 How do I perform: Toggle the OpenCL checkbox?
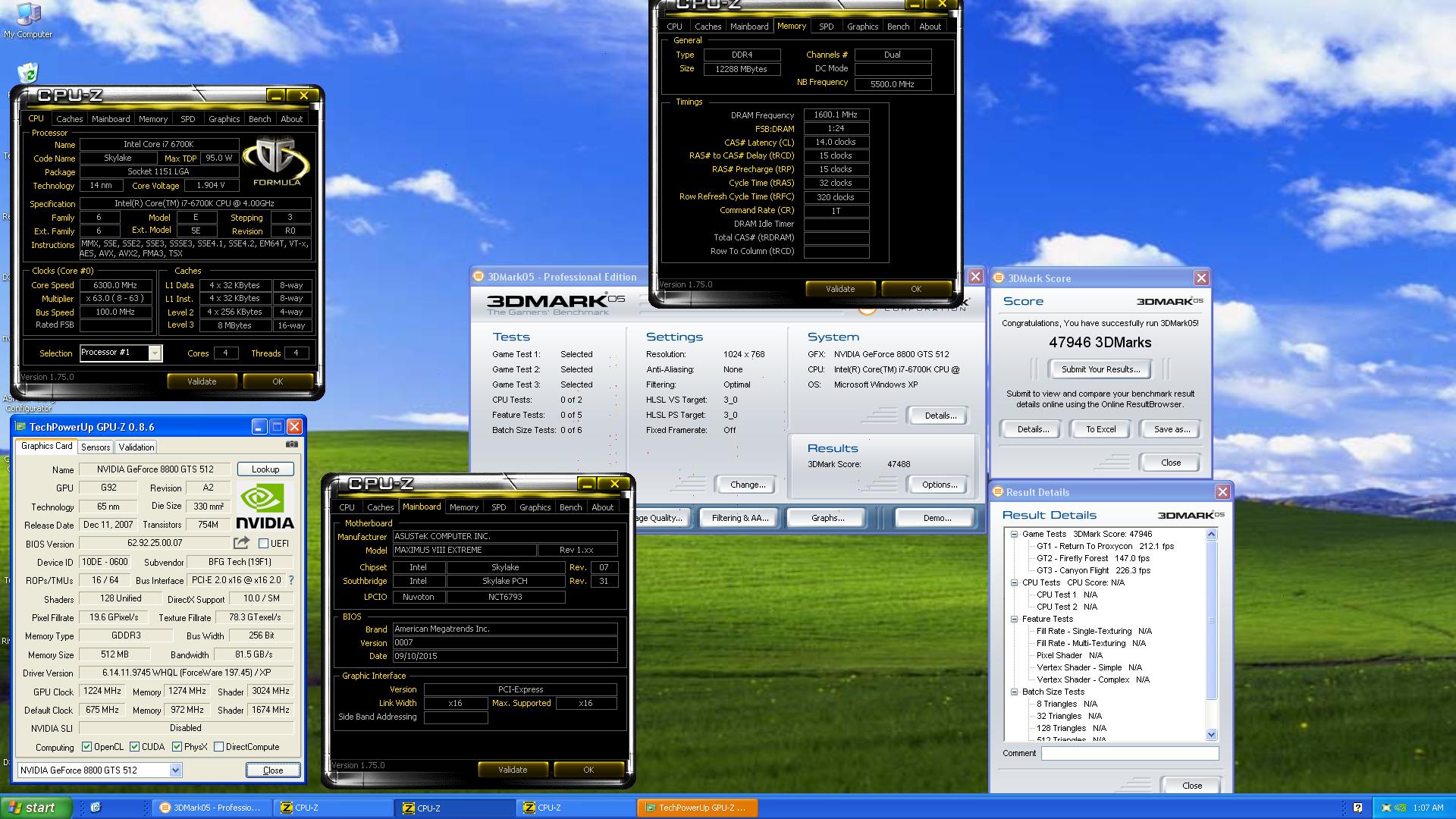pyautogui.click(x=86, y=747)
